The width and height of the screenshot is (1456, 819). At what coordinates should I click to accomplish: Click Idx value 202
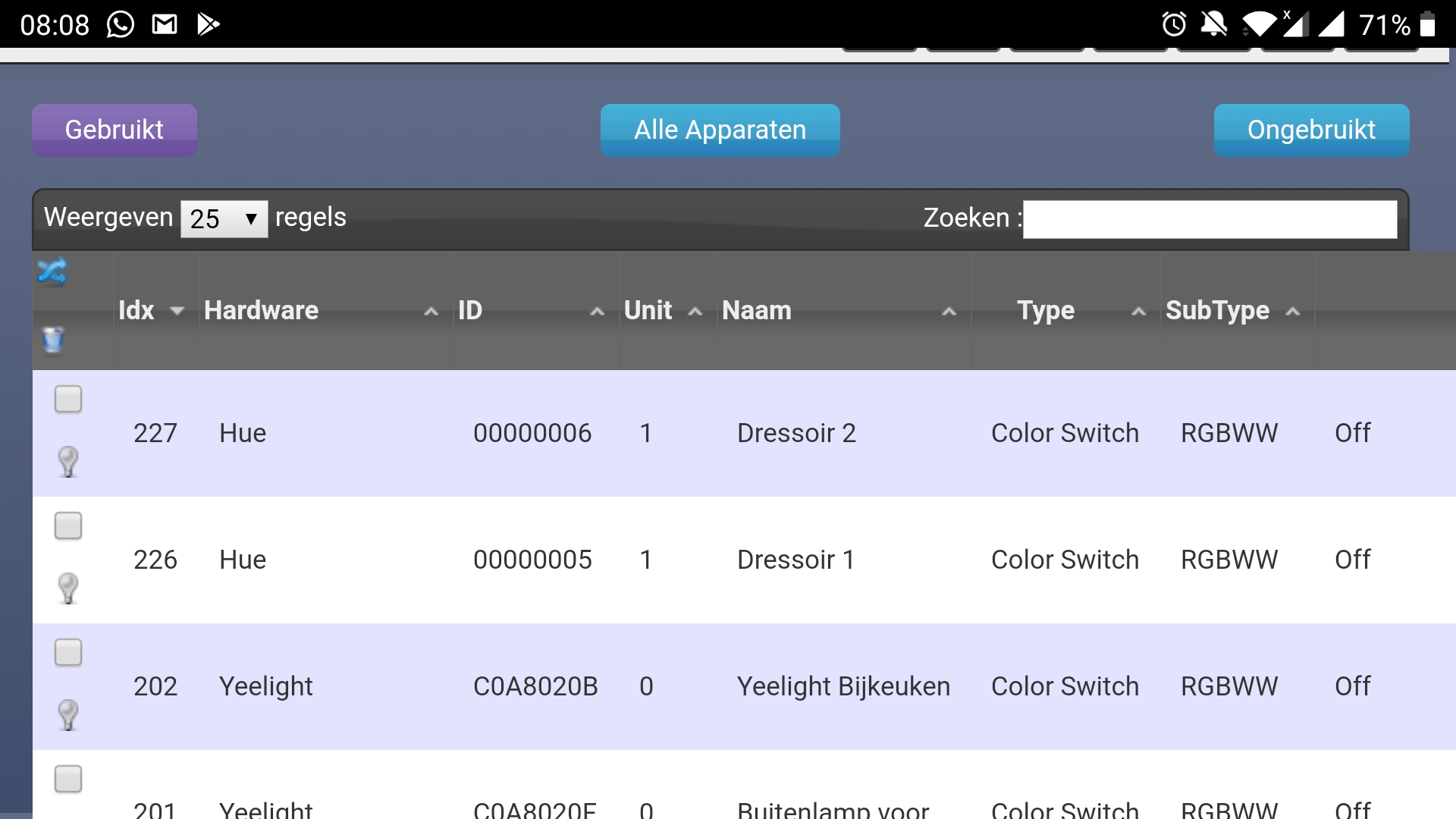tap(155, 686)
